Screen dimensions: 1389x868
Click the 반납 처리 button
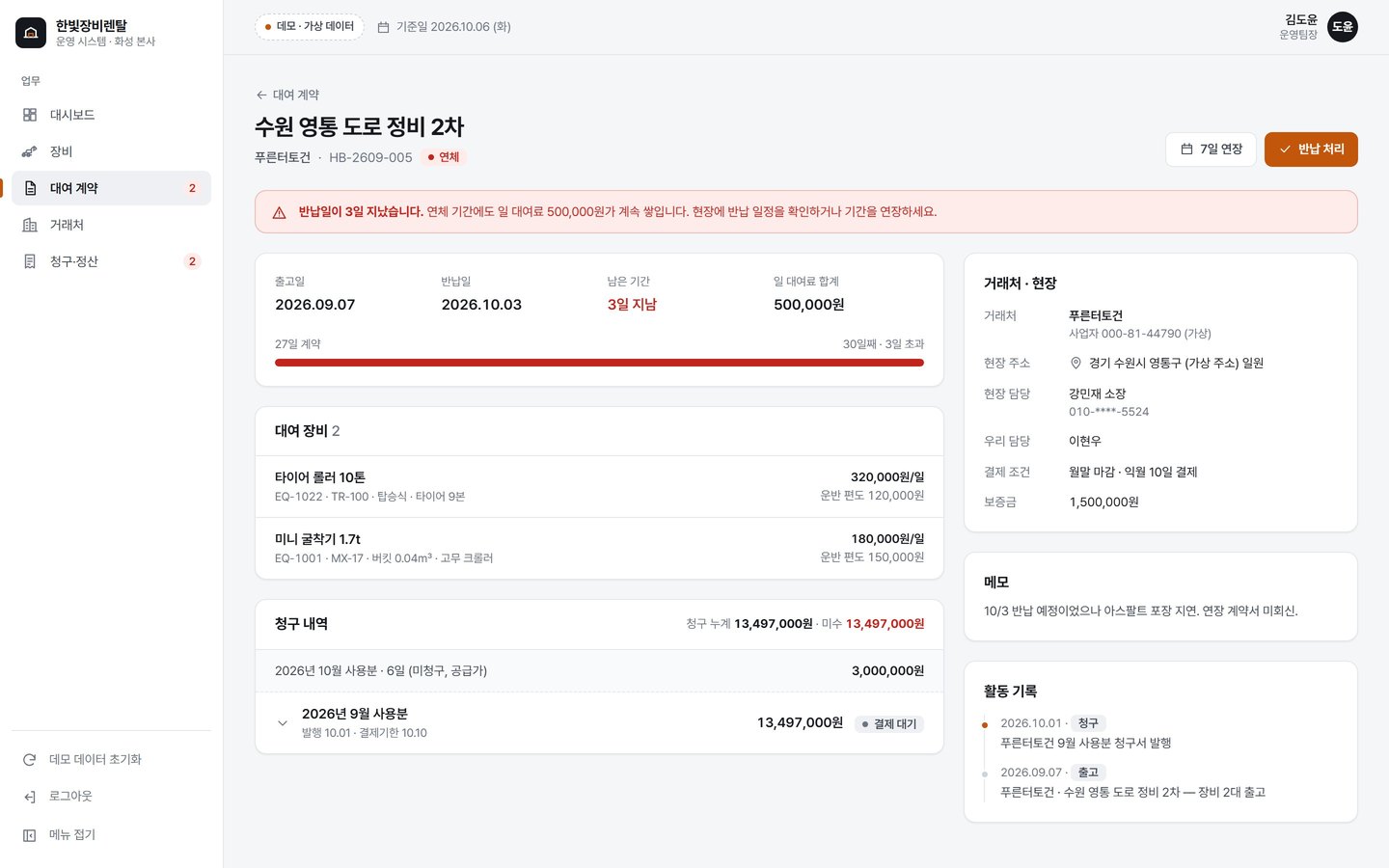tap(1311, 149)
